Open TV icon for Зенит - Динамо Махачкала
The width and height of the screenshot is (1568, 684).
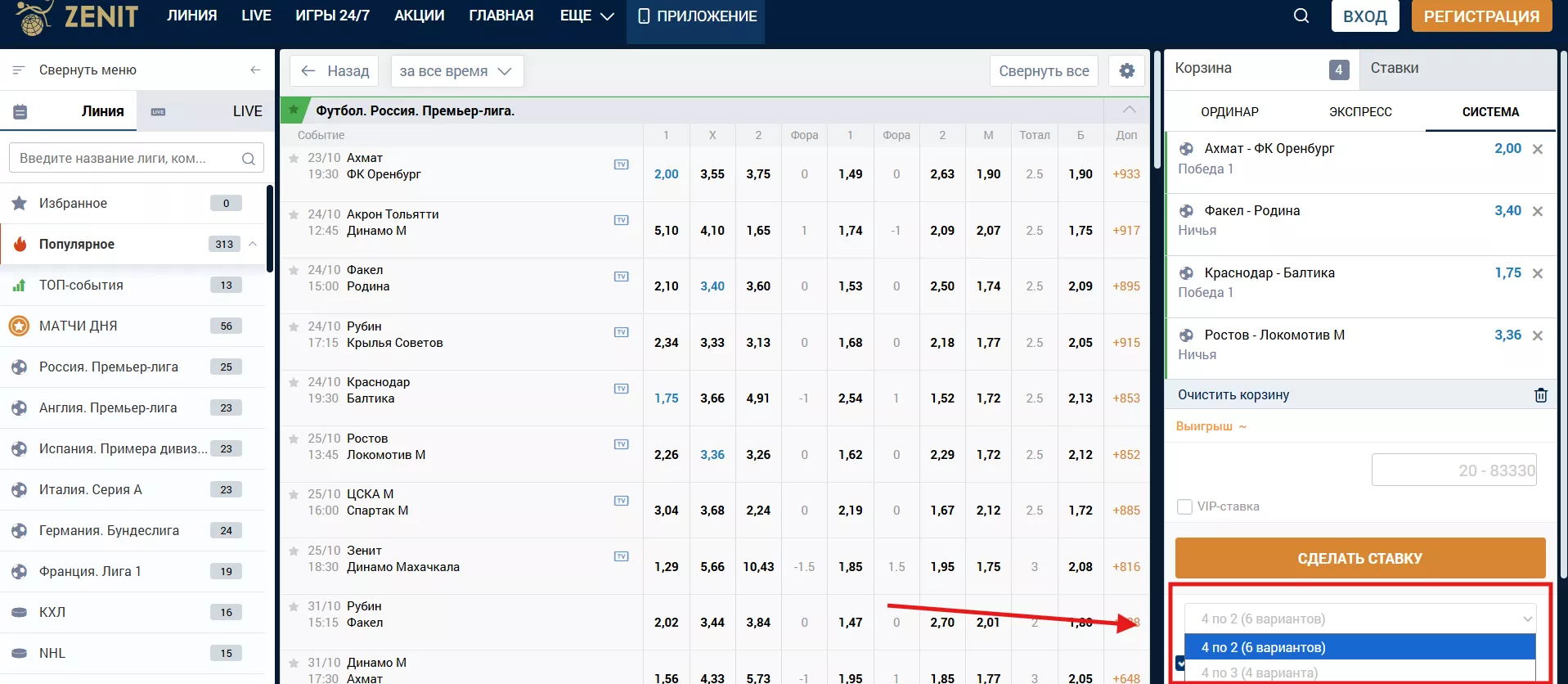tap(622, 556)
